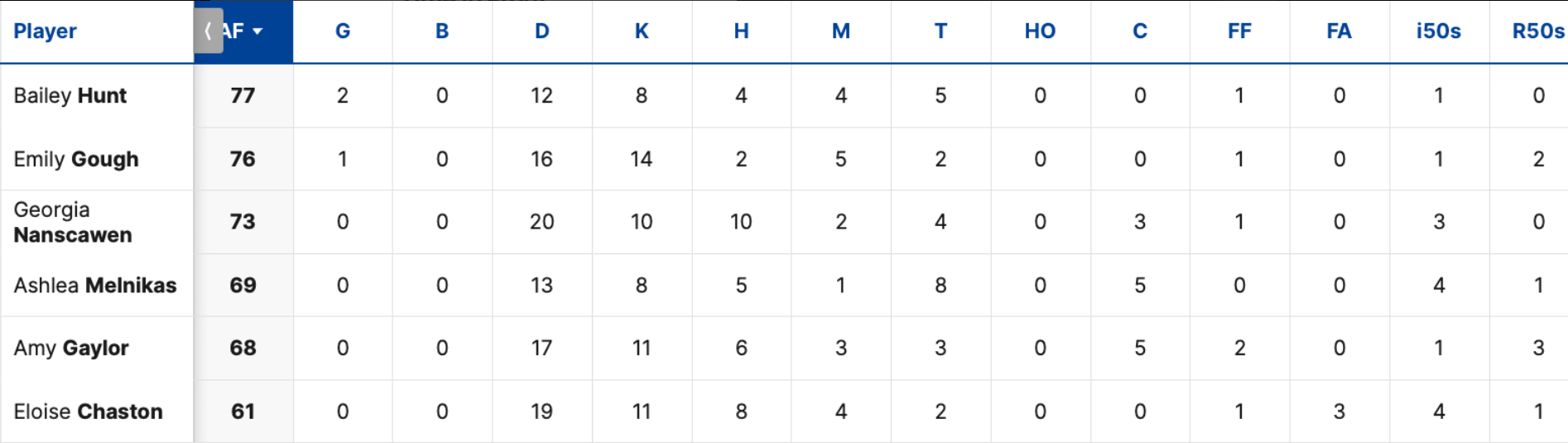Click the H column header

coord(741,31)
